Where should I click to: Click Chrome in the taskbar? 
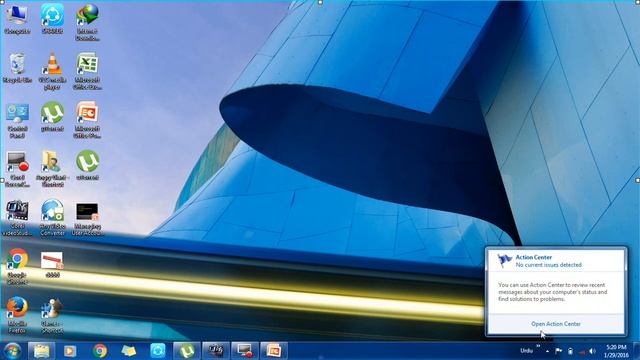[100, 351]
